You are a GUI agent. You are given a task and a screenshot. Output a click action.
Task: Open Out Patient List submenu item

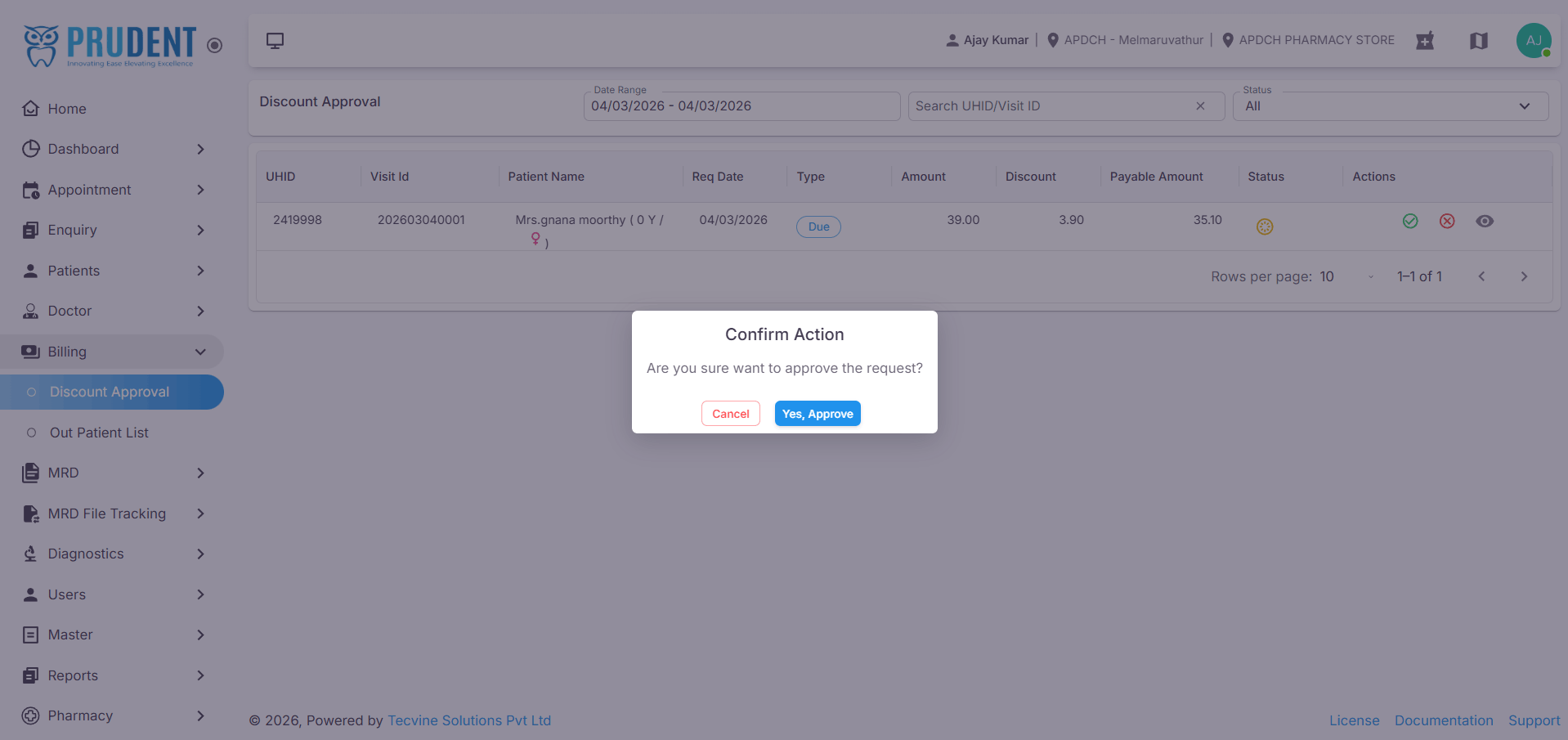112,433
